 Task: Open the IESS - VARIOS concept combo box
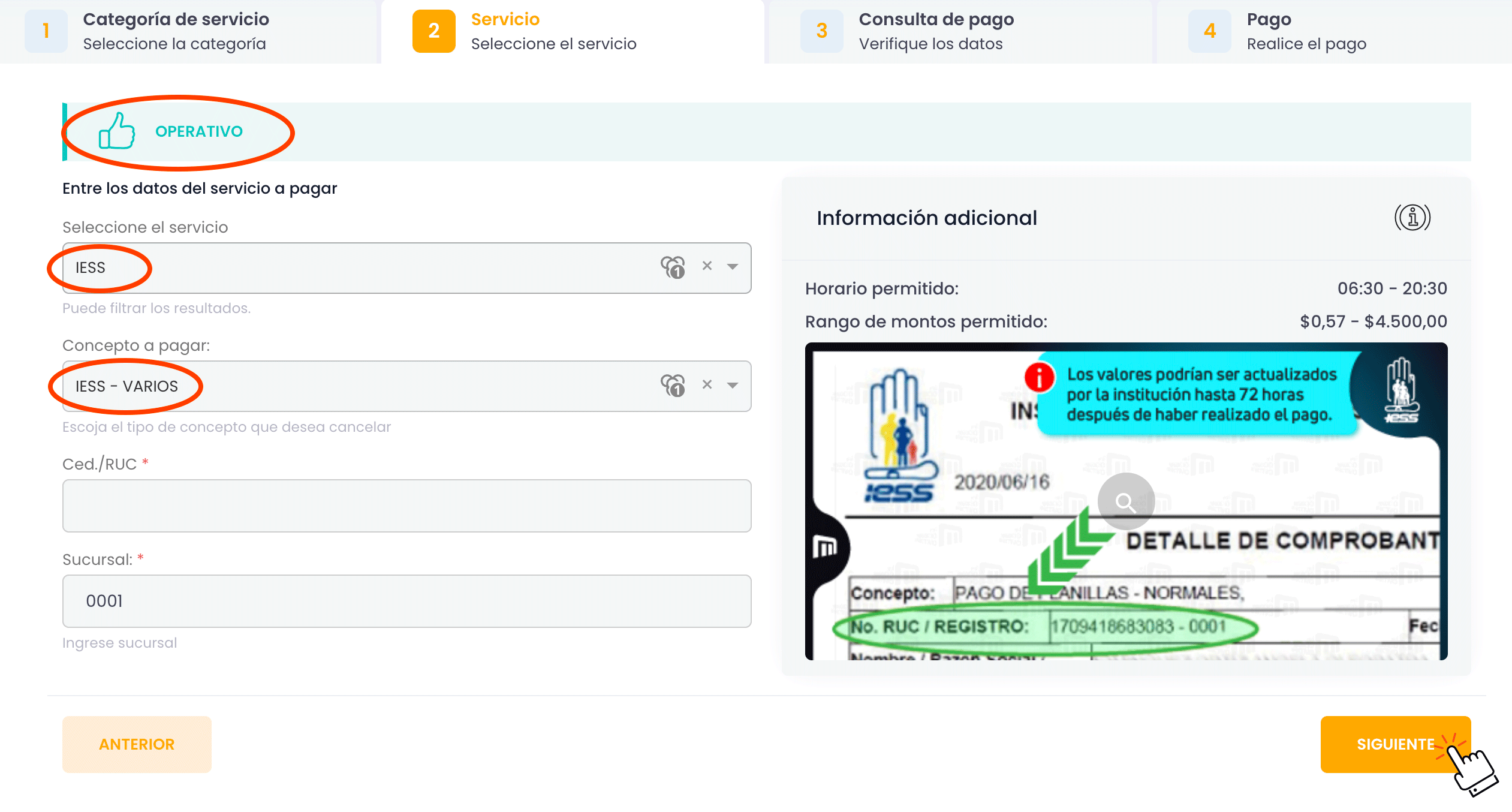406,386
